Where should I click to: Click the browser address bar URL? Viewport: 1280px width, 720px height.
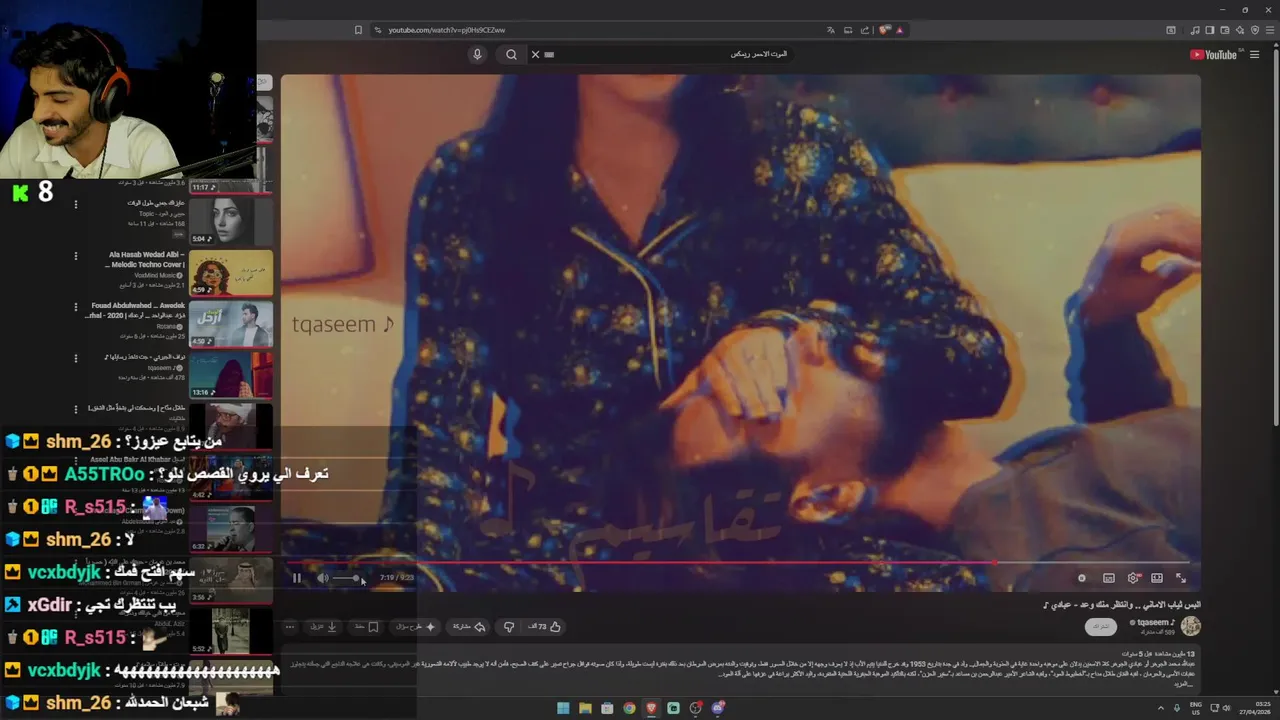tap(447, 30)
